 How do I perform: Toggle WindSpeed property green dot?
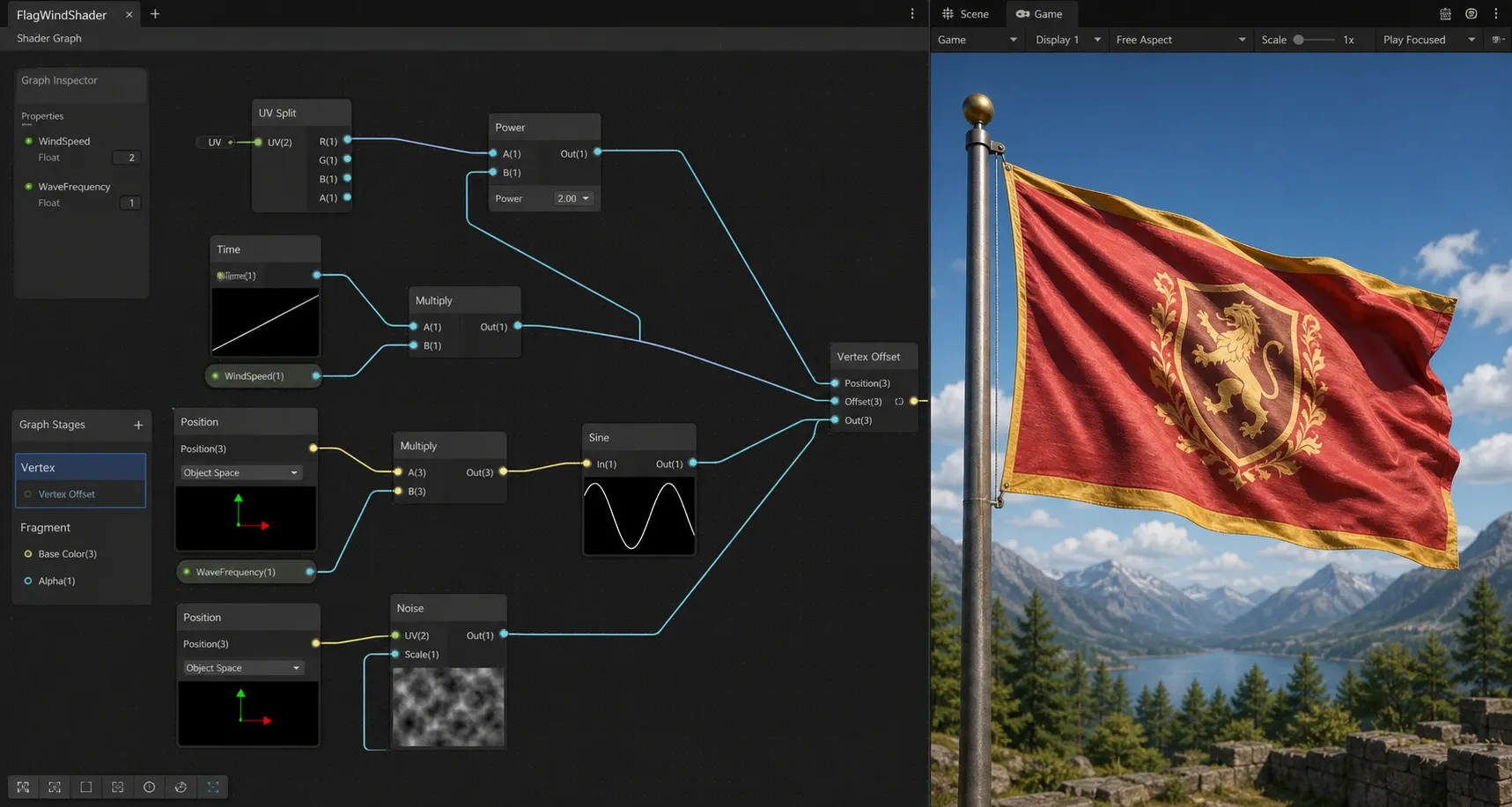coord(28,141)
